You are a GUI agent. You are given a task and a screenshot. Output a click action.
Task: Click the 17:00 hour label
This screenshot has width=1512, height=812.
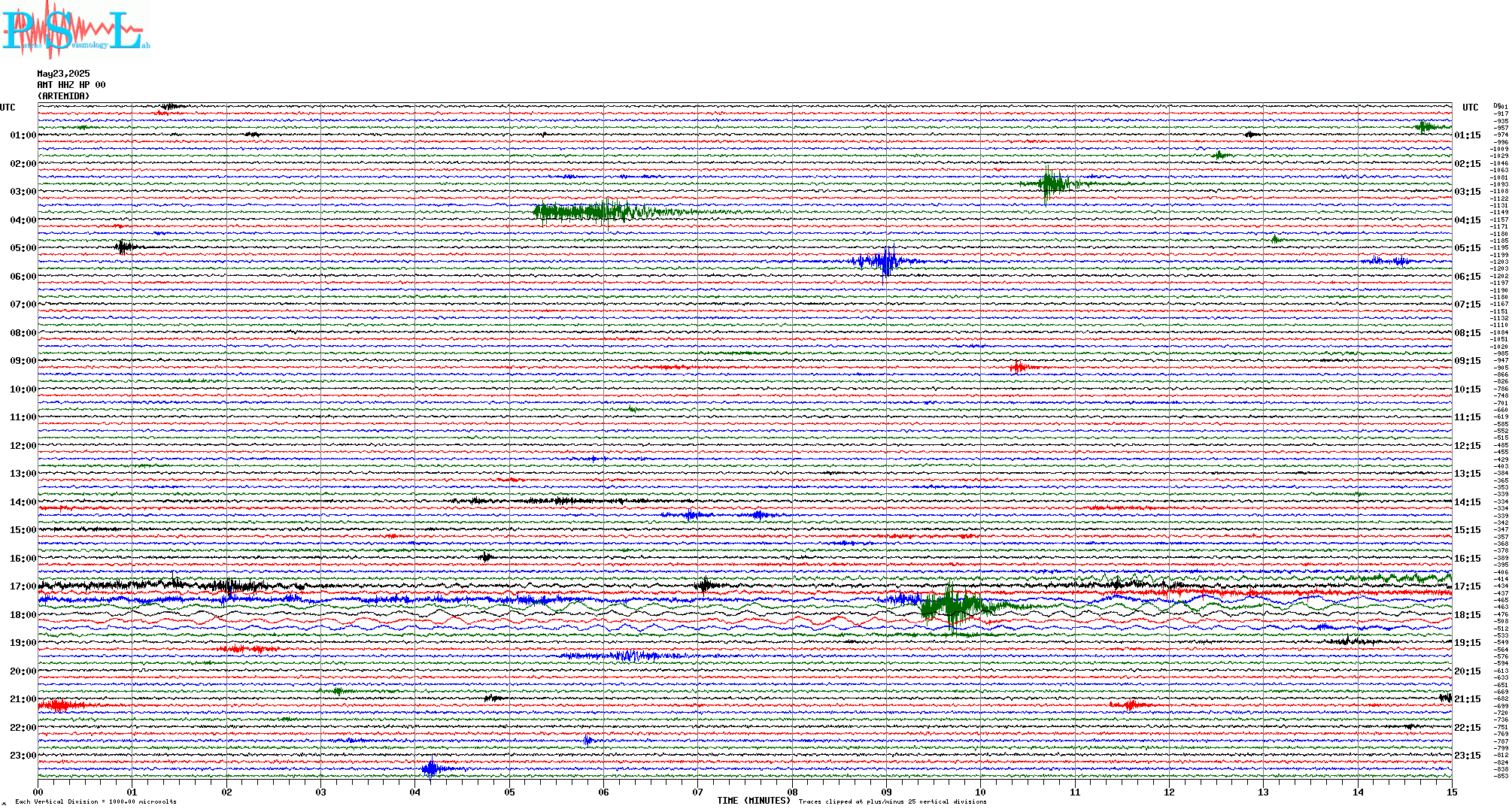point(23,586)
